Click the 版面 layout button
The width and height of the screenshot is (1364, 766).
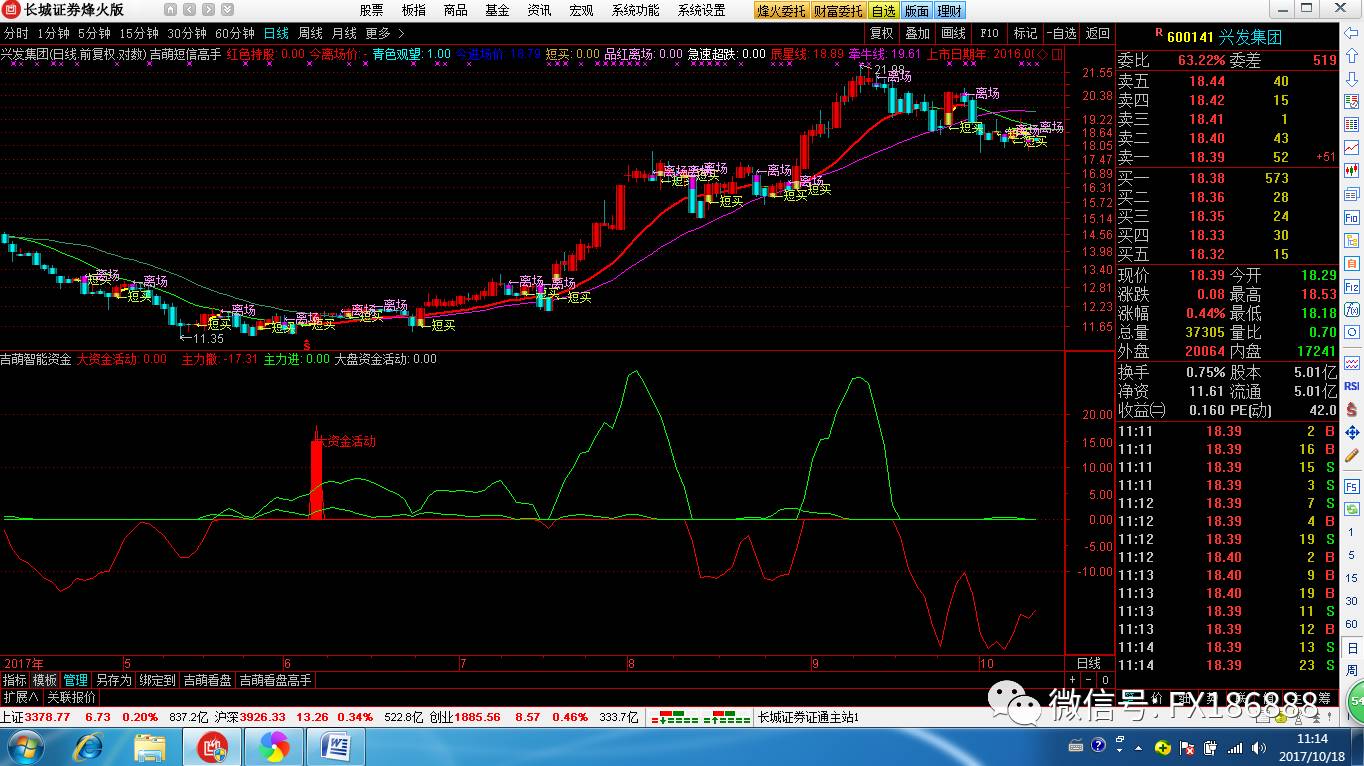pyautogui.click(x=916, y=11)
